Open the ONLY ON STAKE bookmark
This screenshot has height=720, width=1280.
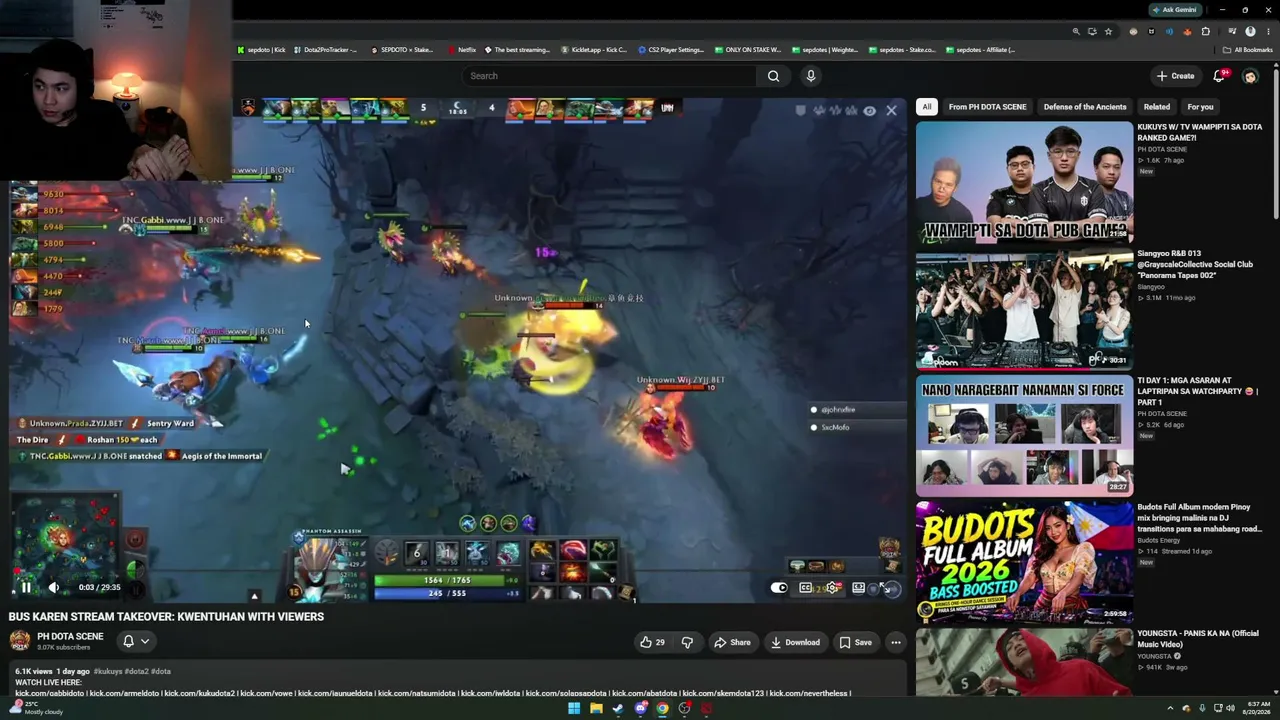coord(747,50)
